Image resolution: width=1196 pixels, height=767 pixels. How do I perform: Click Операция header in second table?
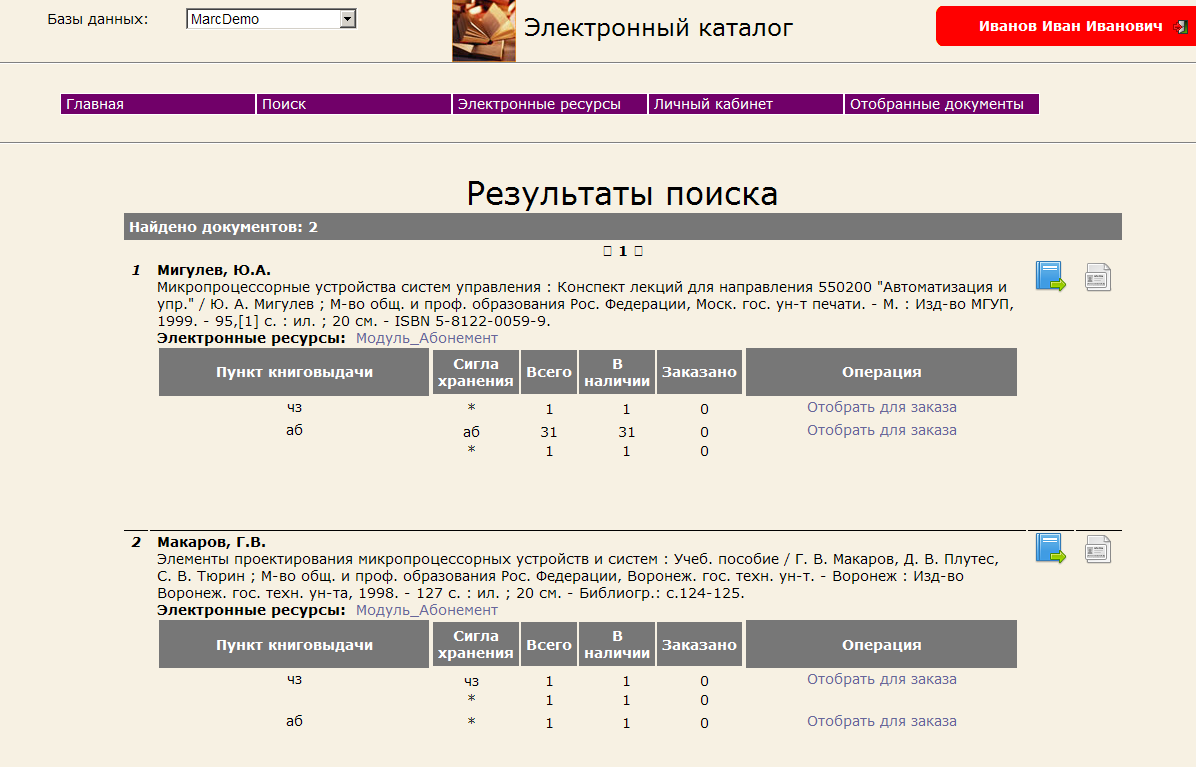[x=882, y=644]
